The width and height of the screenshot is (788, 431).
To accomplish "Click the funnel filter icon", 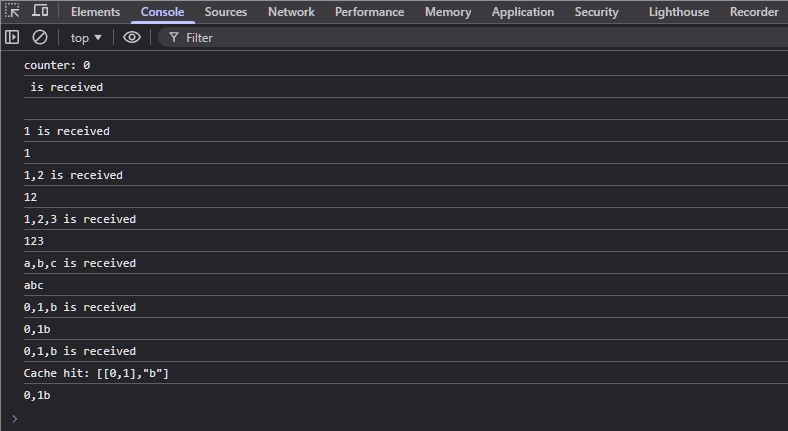I will (x=174, y=37).
